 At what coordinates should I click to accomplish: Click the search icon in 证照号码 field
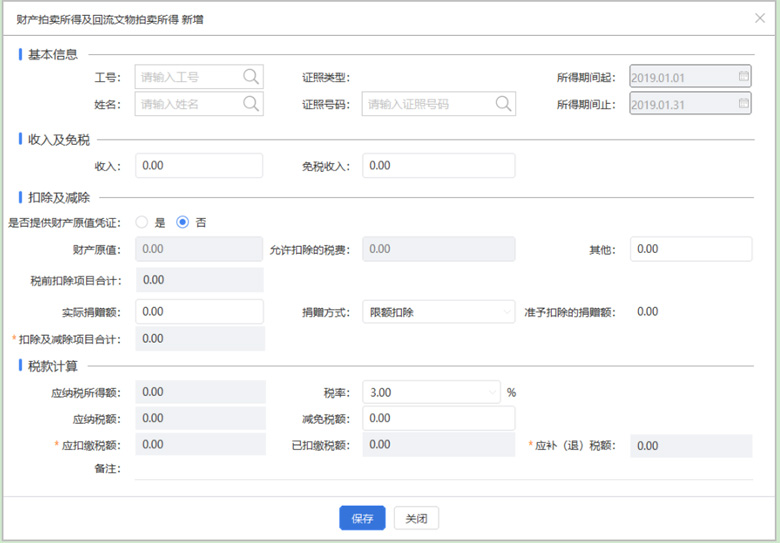tap(502, 103)
